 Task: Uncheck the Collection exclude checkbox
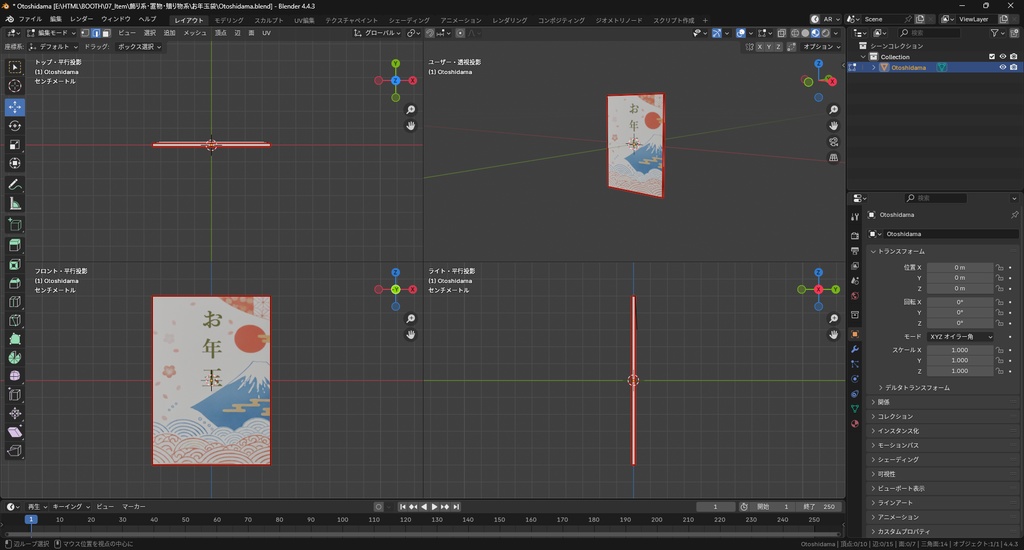(x=991, y=57)
